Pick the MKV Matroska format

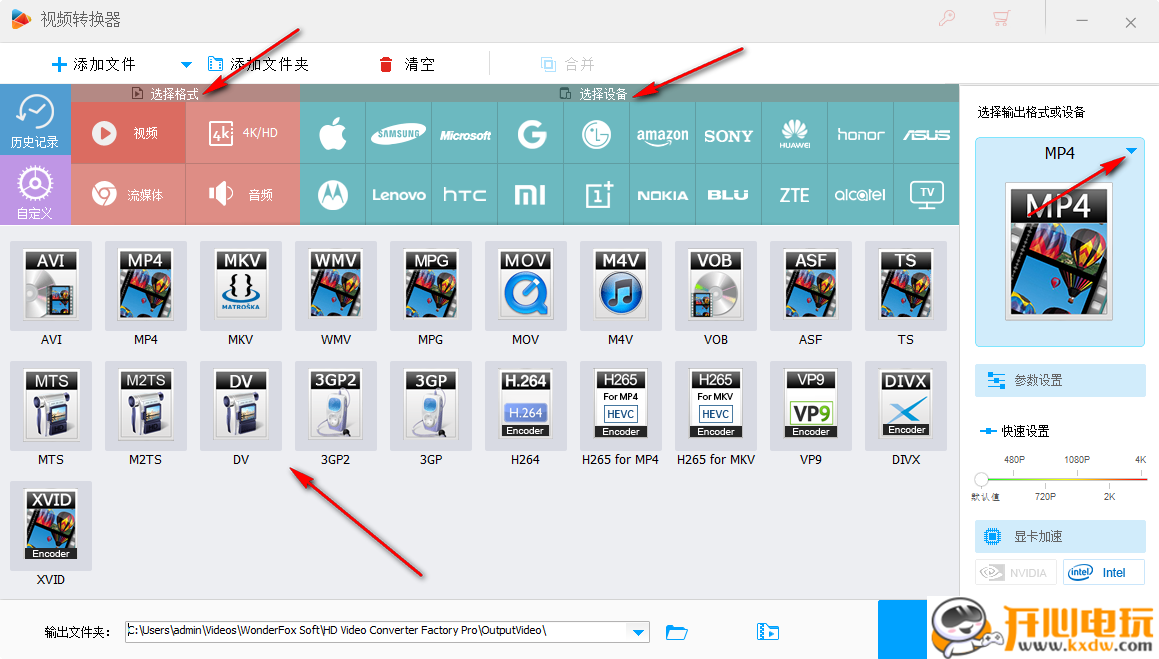click(241, 286)
